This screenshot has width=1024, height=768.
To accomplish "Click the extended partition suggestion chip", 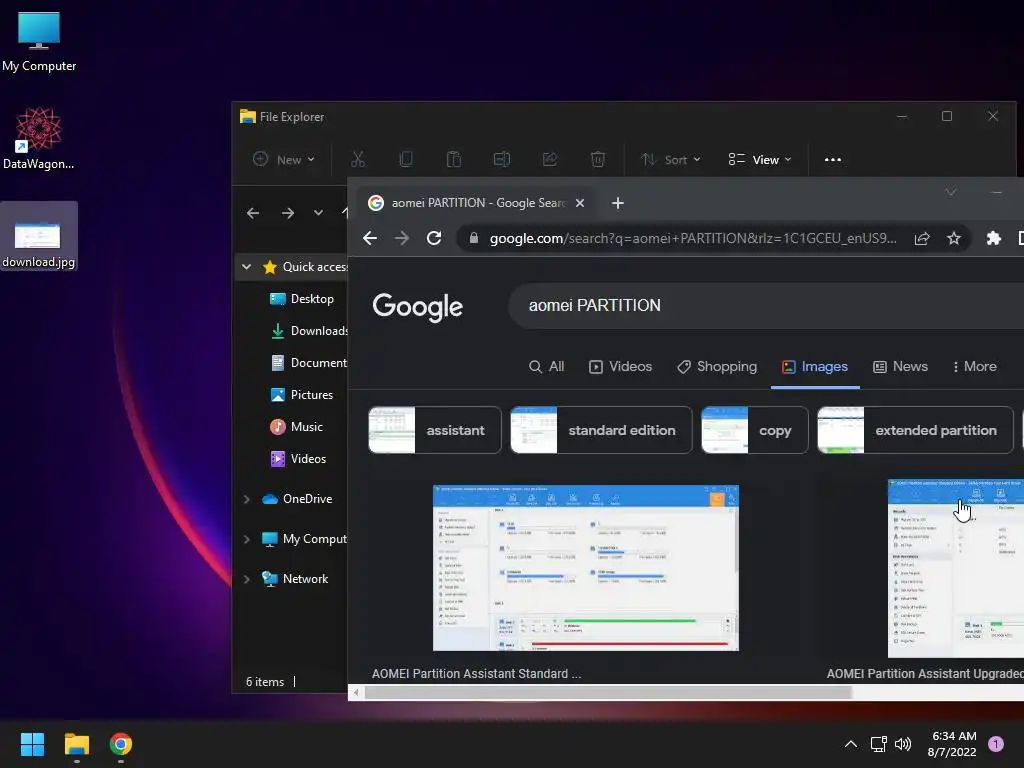I will [915, 430].
